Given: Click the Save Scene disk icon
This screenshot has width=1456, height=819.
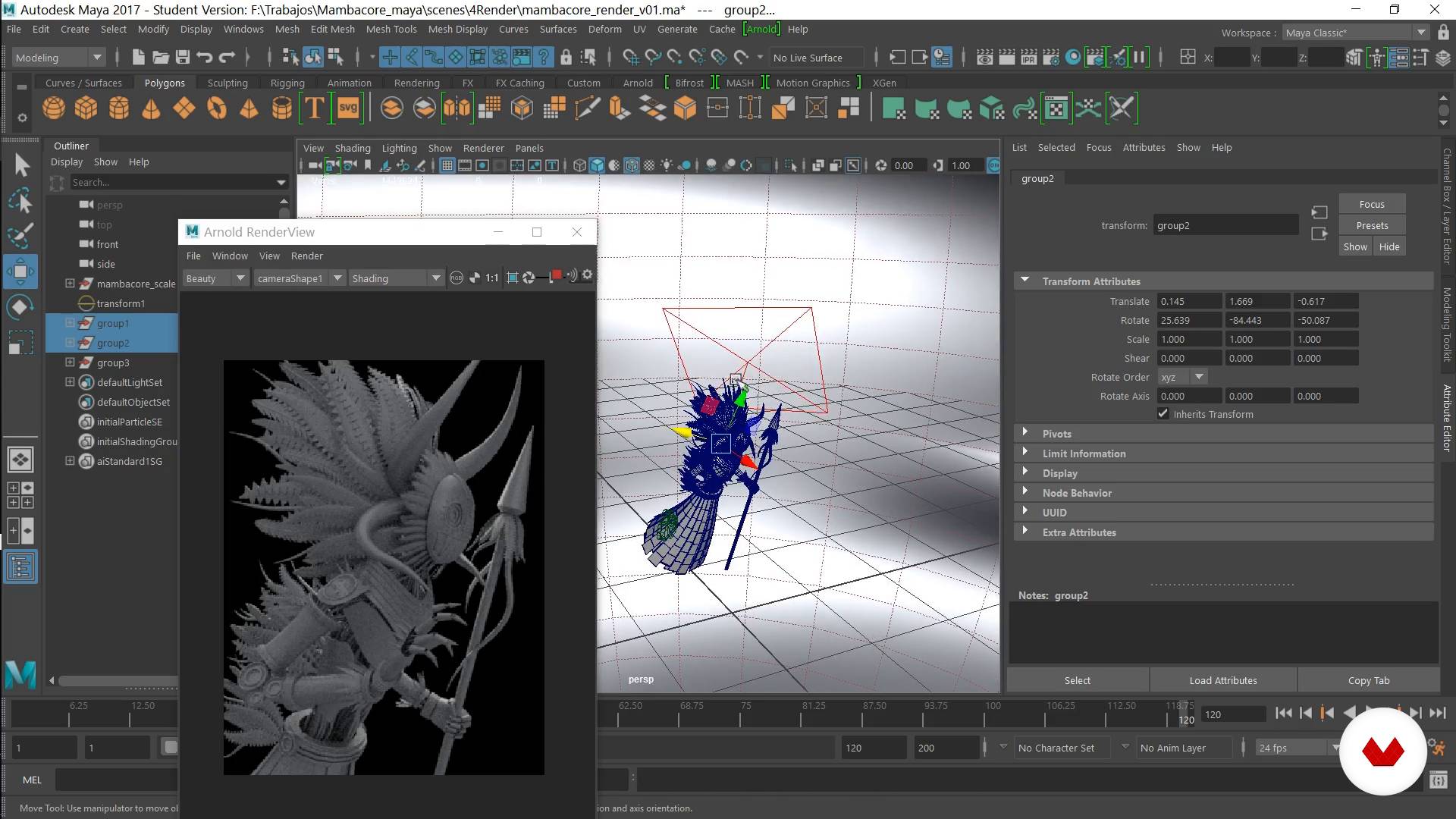Looking at the screenshot, I should (x=182, y=57).
